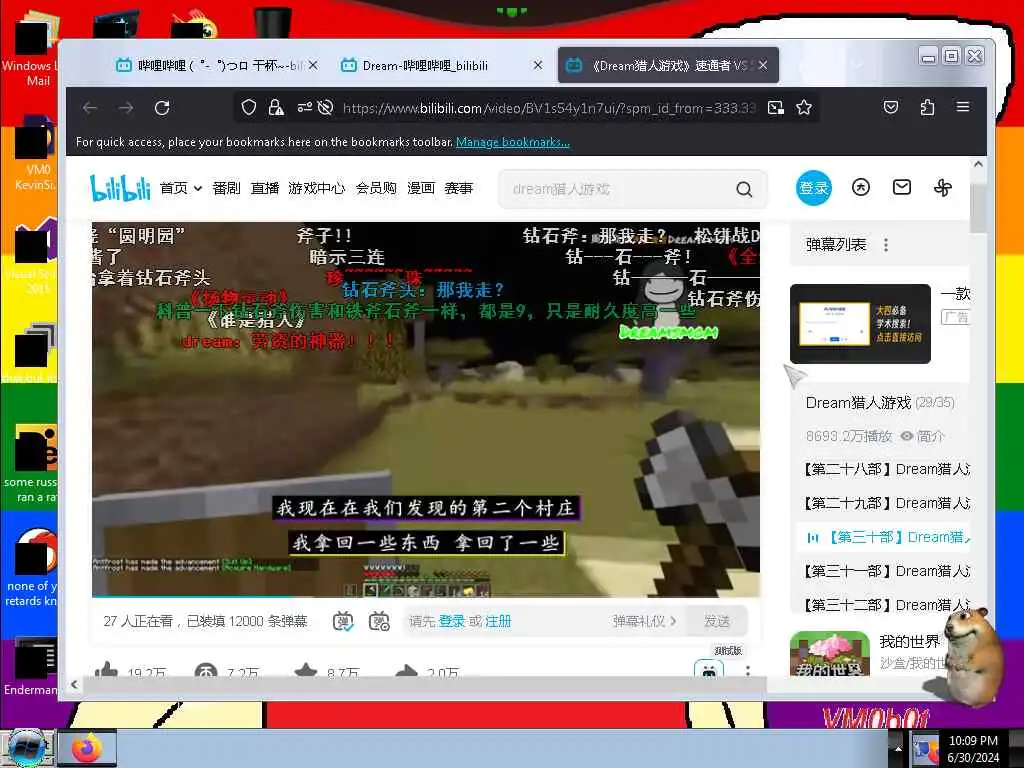Click the video progress bar
Screen dimensions: 1024x768
[x=426, y=596]
